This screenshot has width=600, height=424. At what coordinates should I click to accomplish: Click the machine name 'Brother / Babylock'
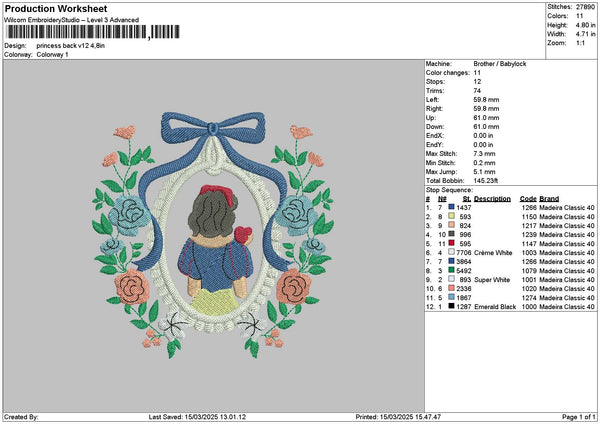click(500, 64)
